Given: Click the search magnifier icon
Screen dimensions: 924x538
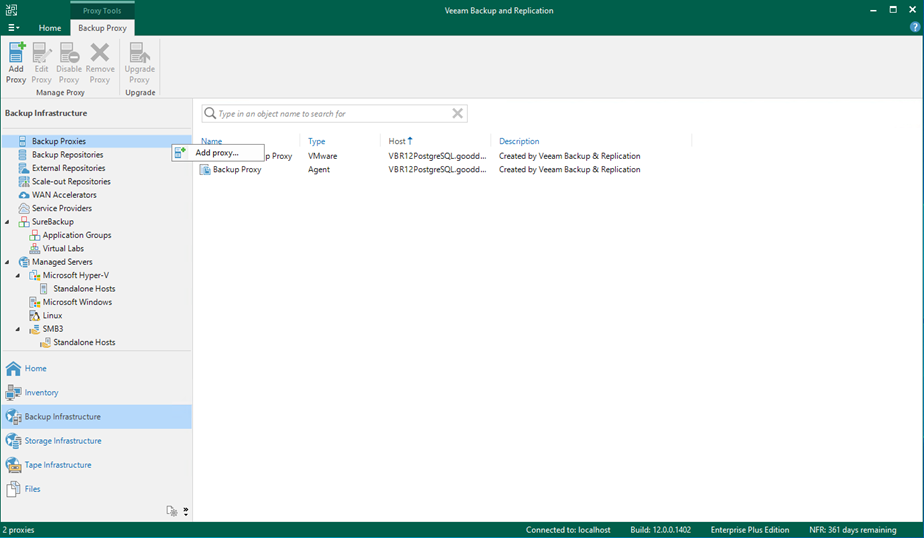Looking at the screenshot, I should [210, 113].
